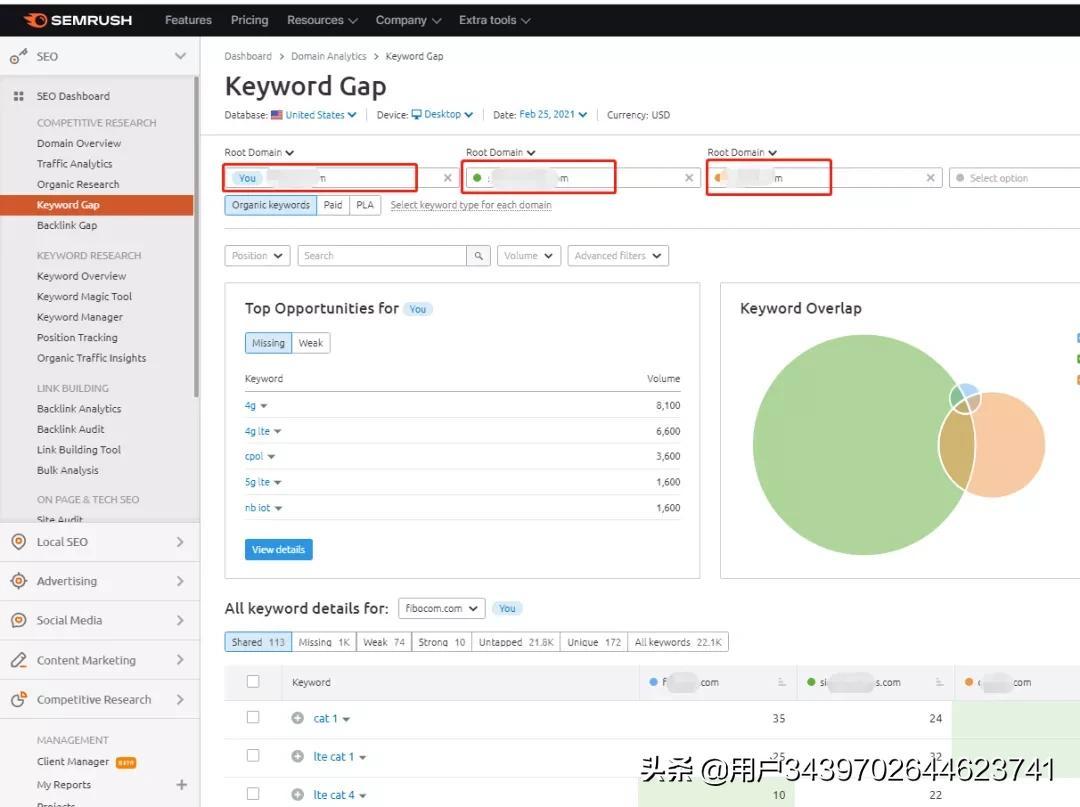Check the box for lte cat 4 row
Viewport: 1080px width, 807px height.
pyautogui.click(x=253, y=794)
